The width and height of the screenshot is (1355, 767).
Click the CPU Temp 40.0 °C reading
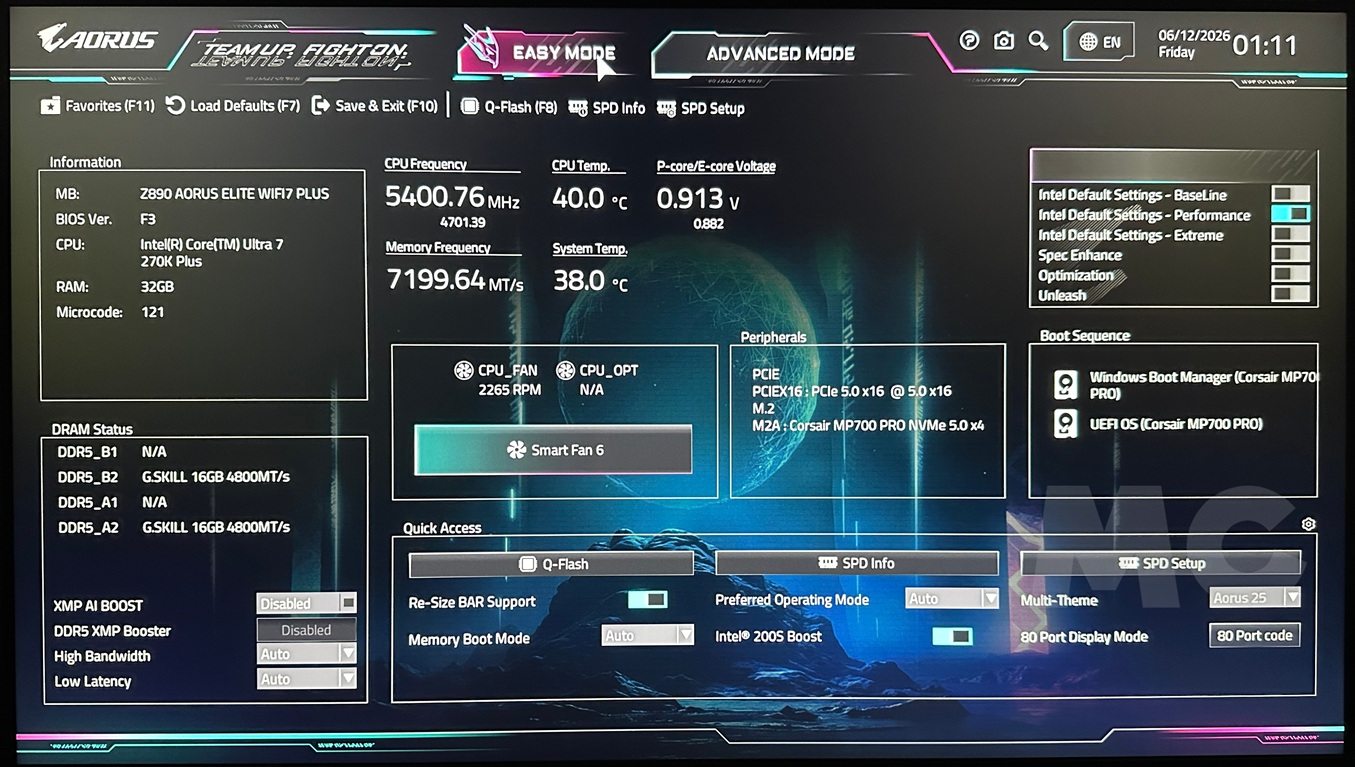(x=590, y=199)
